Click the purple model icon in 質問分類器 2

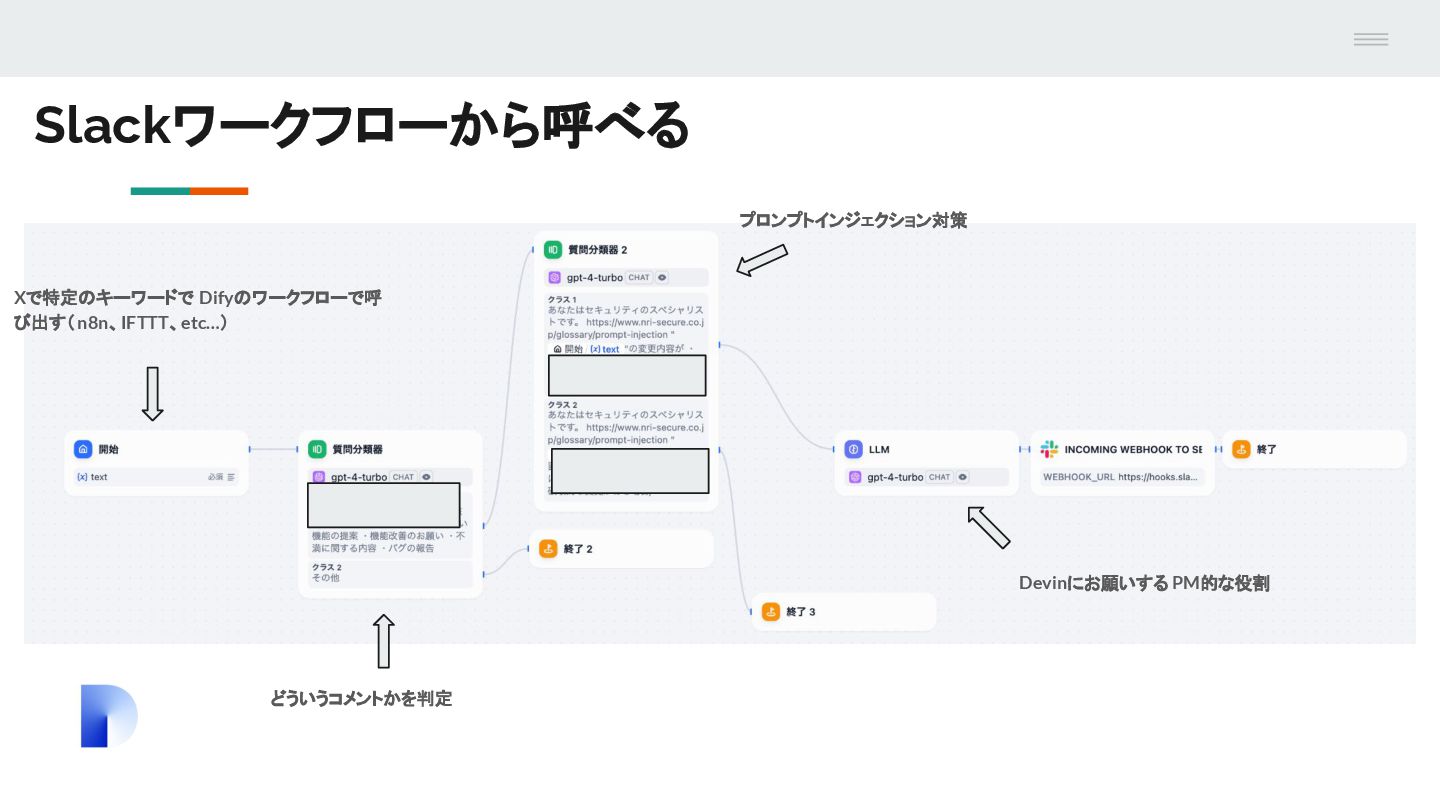click(556, 277)
